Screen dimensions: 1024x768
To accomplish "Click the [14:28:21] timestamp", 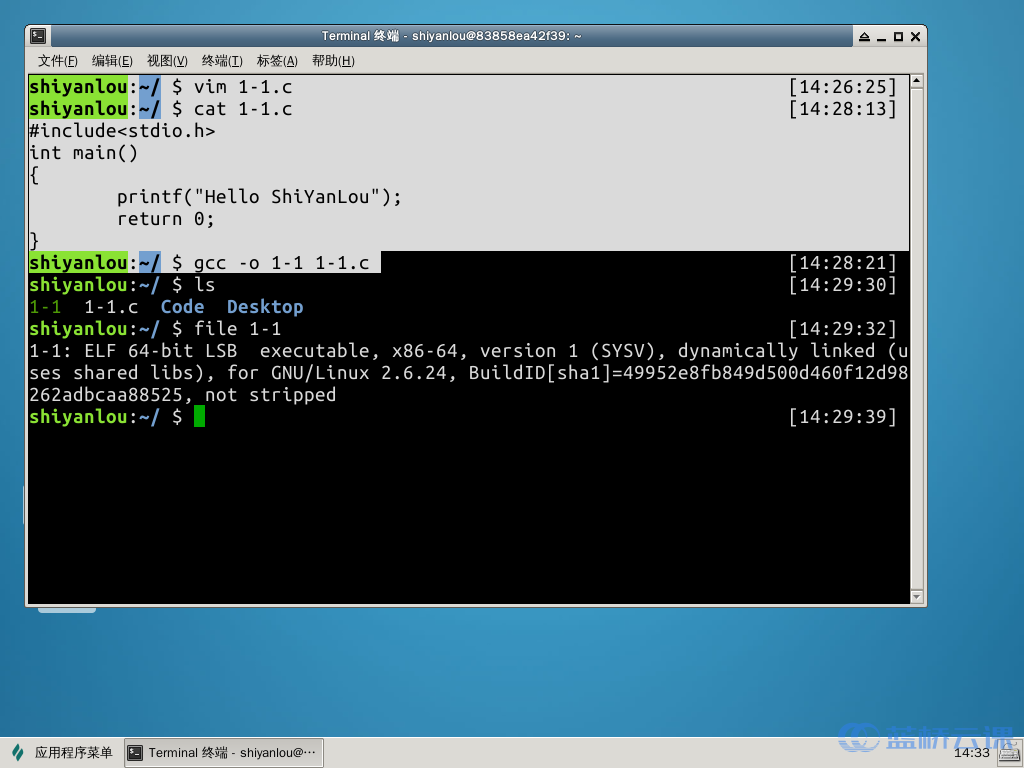I will click(842, 263).
